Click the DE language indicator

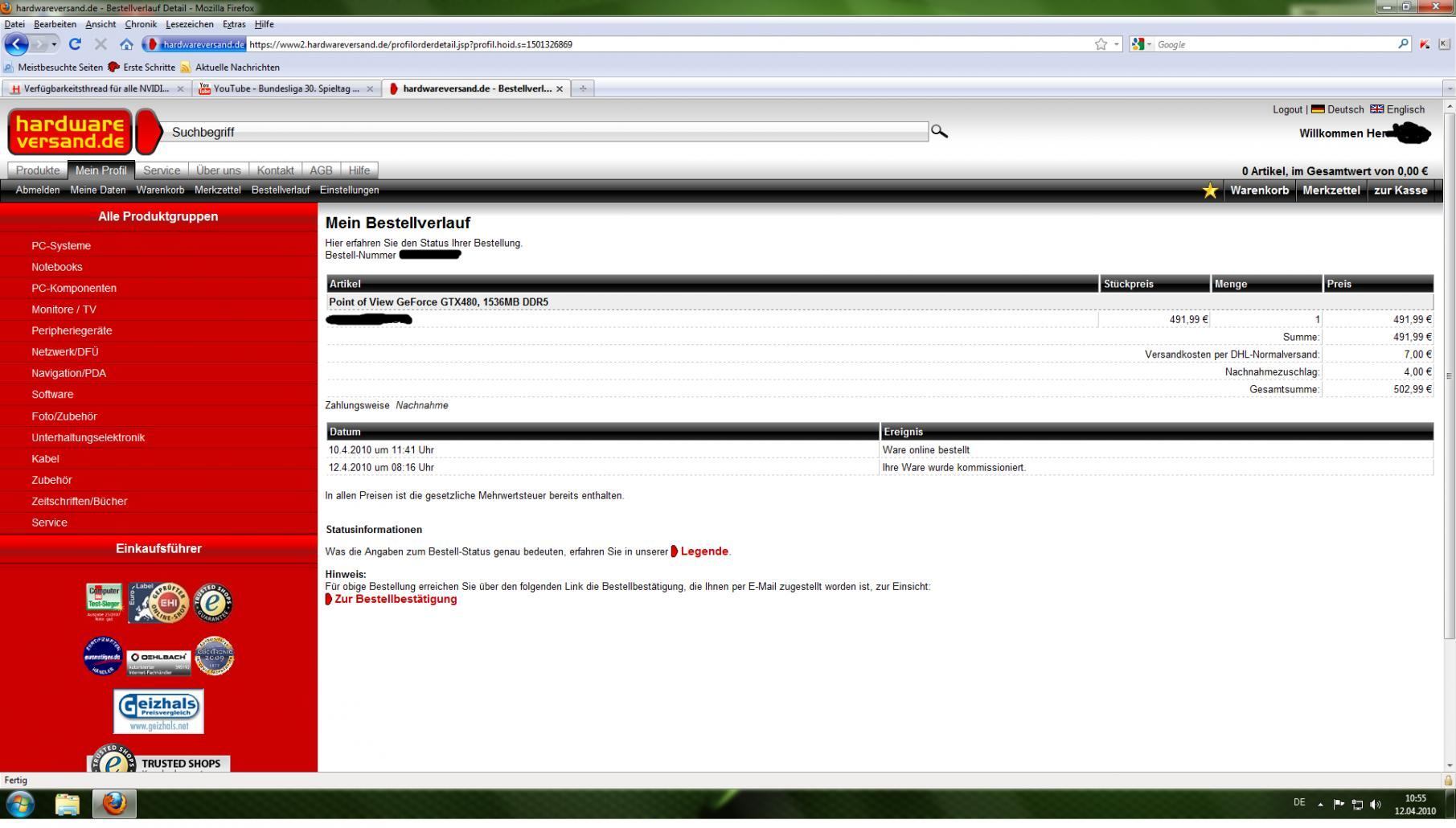point(1299,802)
